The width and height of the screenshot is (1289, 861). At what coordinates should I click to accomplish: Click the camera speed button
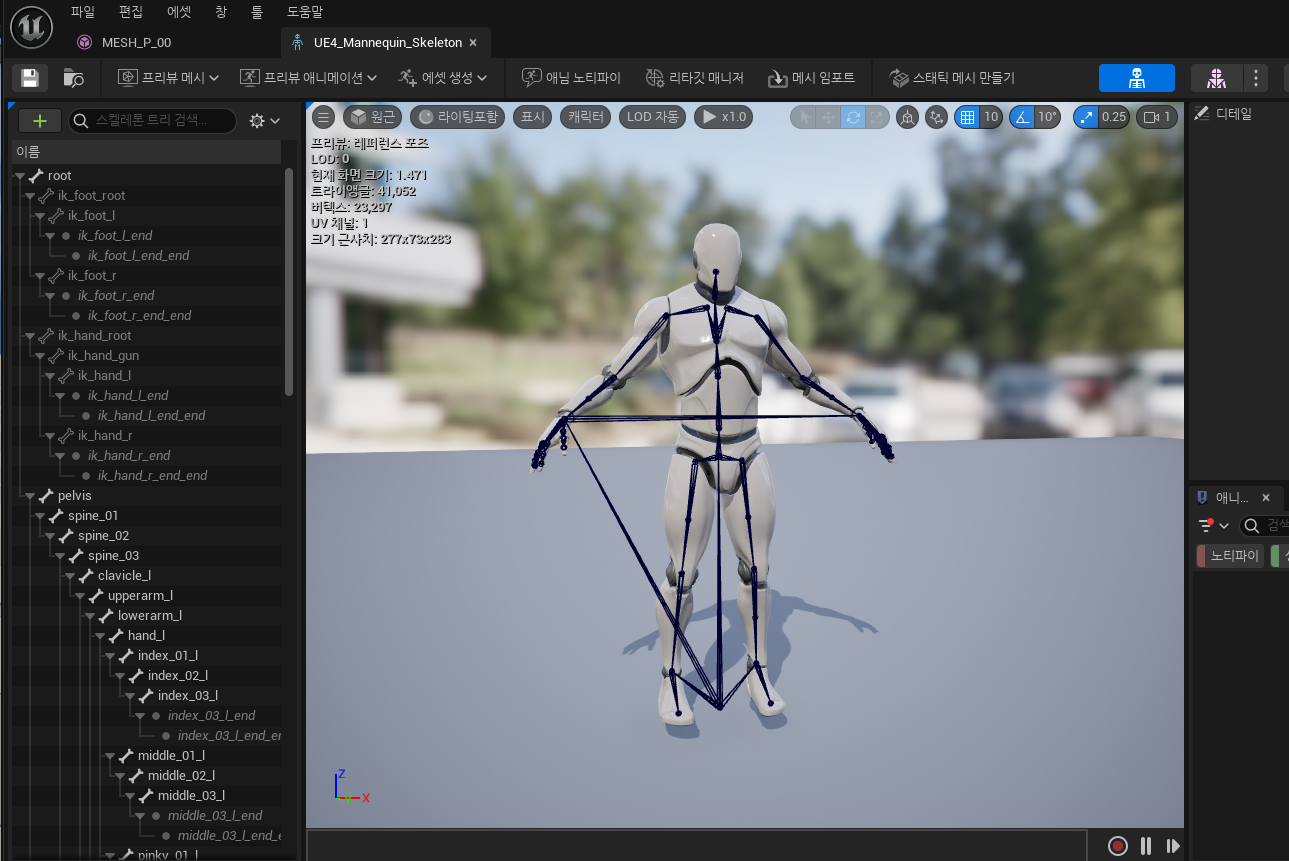pos(1157,117)
